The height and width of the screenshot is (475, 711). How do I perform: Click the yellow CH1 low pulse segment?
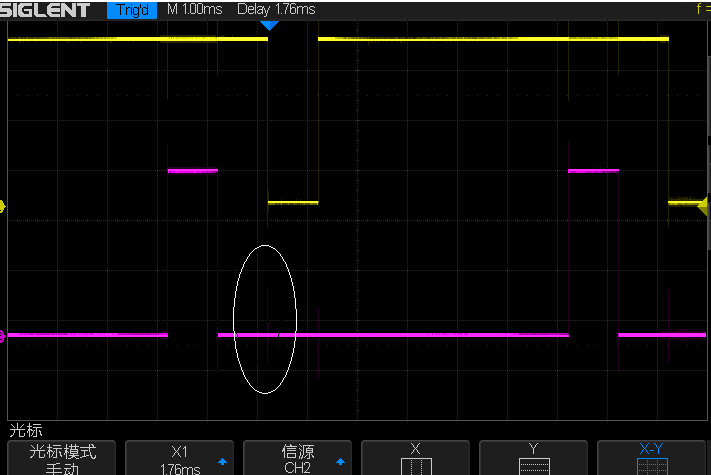(x=293, y=202)
